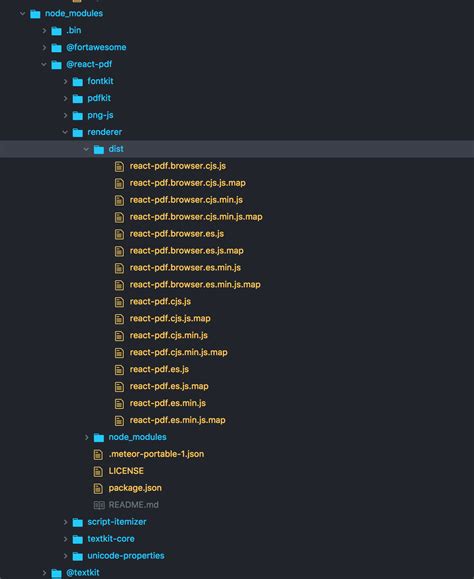Select the @fortawesome folder name

coord(96,48)
